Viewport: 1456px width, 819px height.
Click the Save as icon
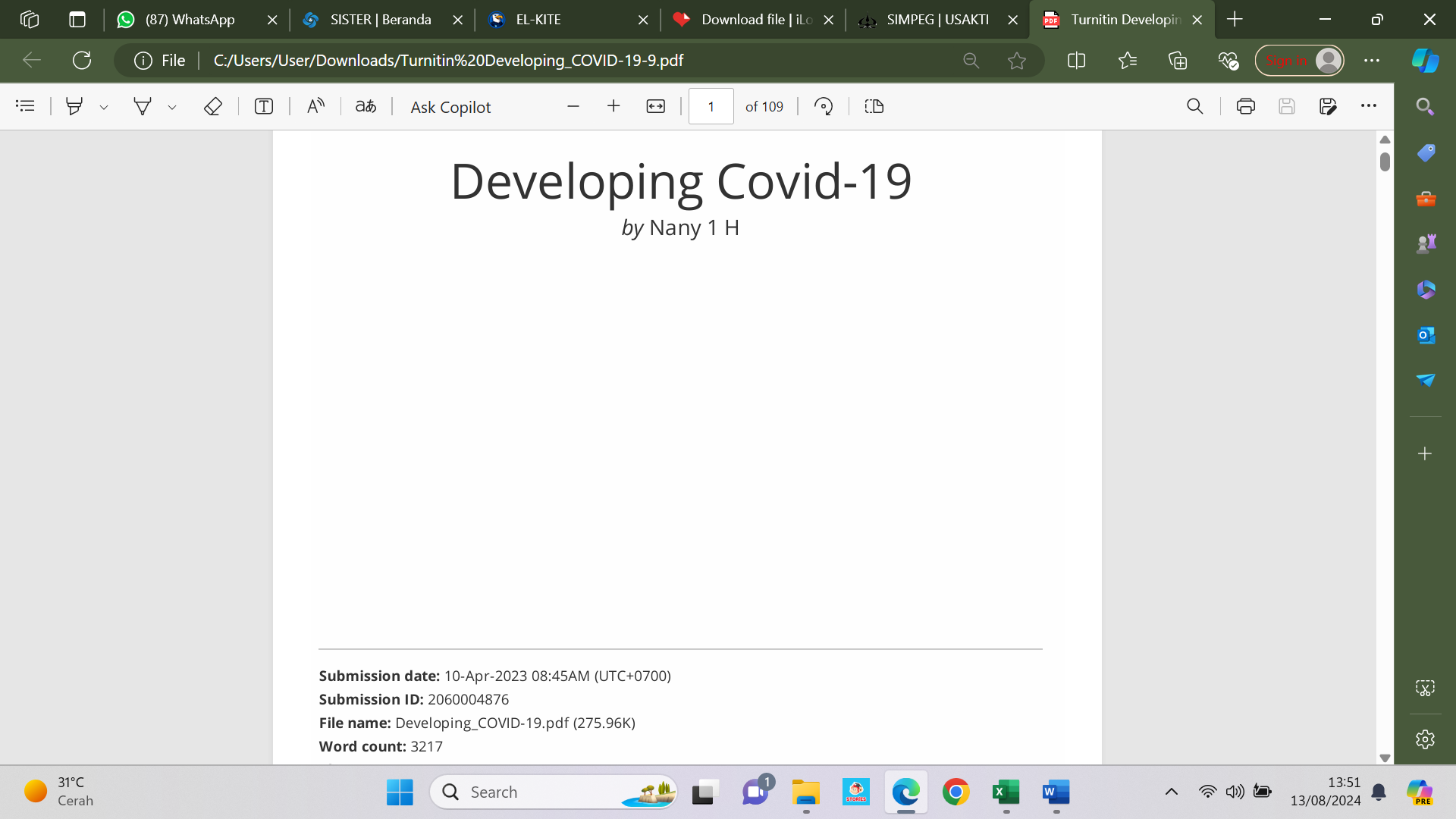tap(1328, 106)
